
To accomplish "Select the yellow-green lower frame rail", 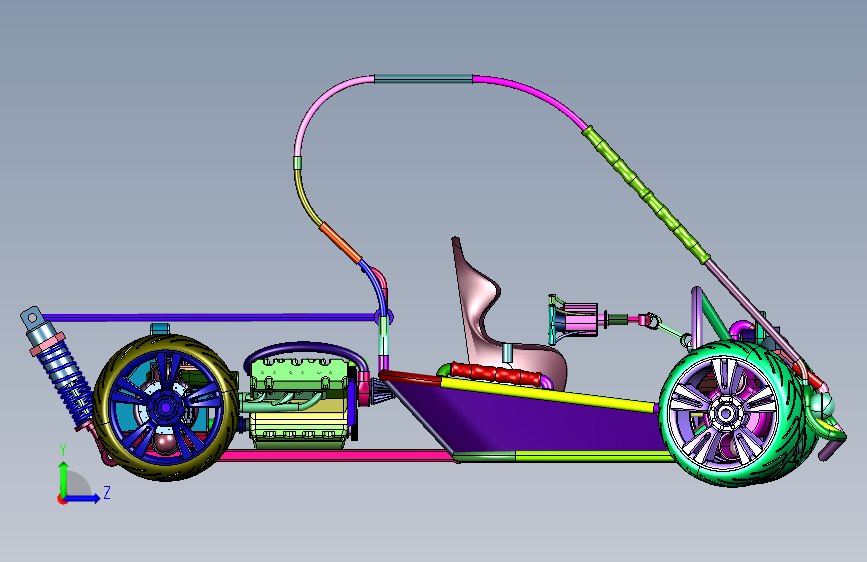I will pos(592,456).
